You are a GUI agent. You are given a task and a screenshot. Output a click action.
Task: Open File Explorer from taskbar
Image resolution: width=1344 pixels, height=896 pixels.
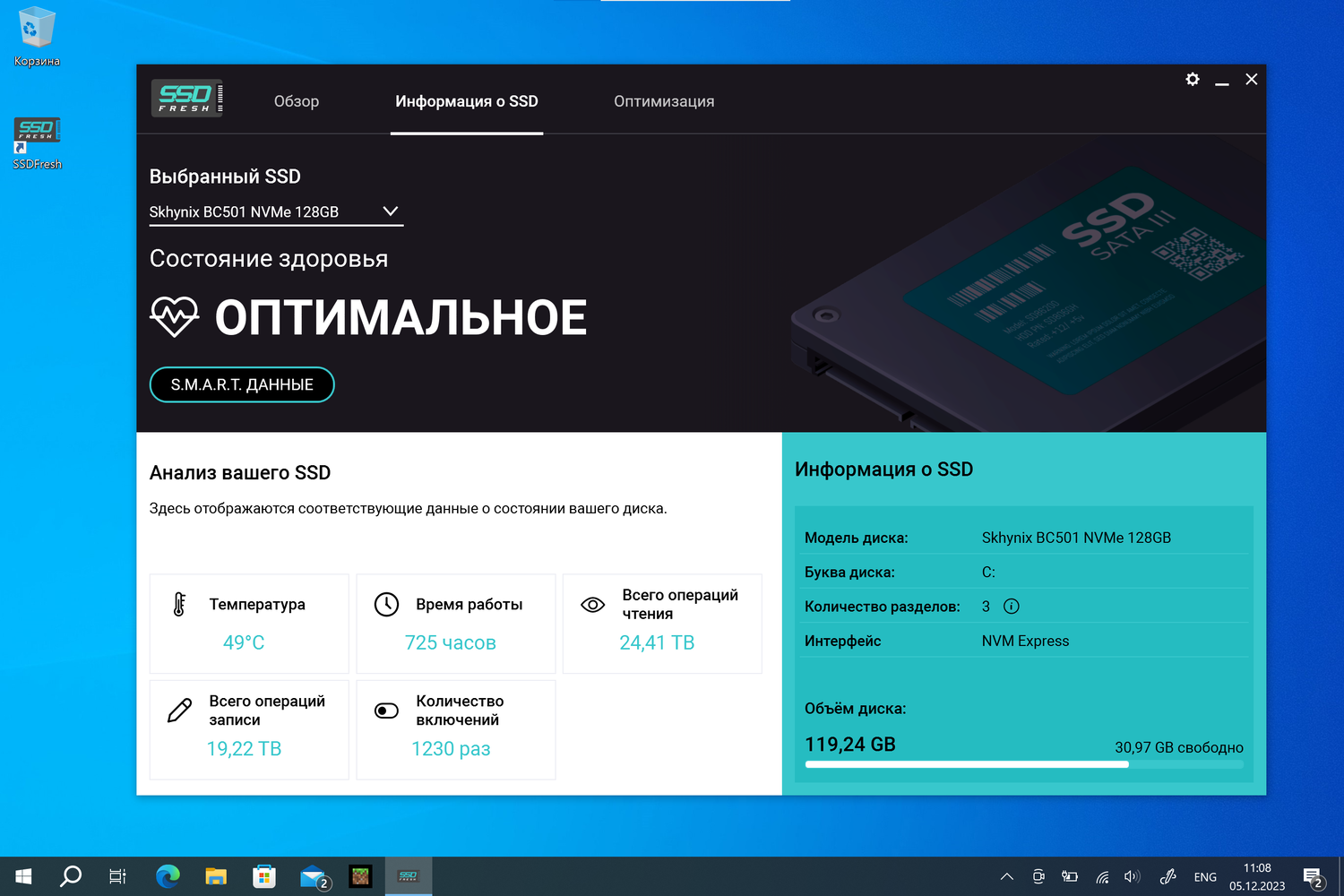216,876
